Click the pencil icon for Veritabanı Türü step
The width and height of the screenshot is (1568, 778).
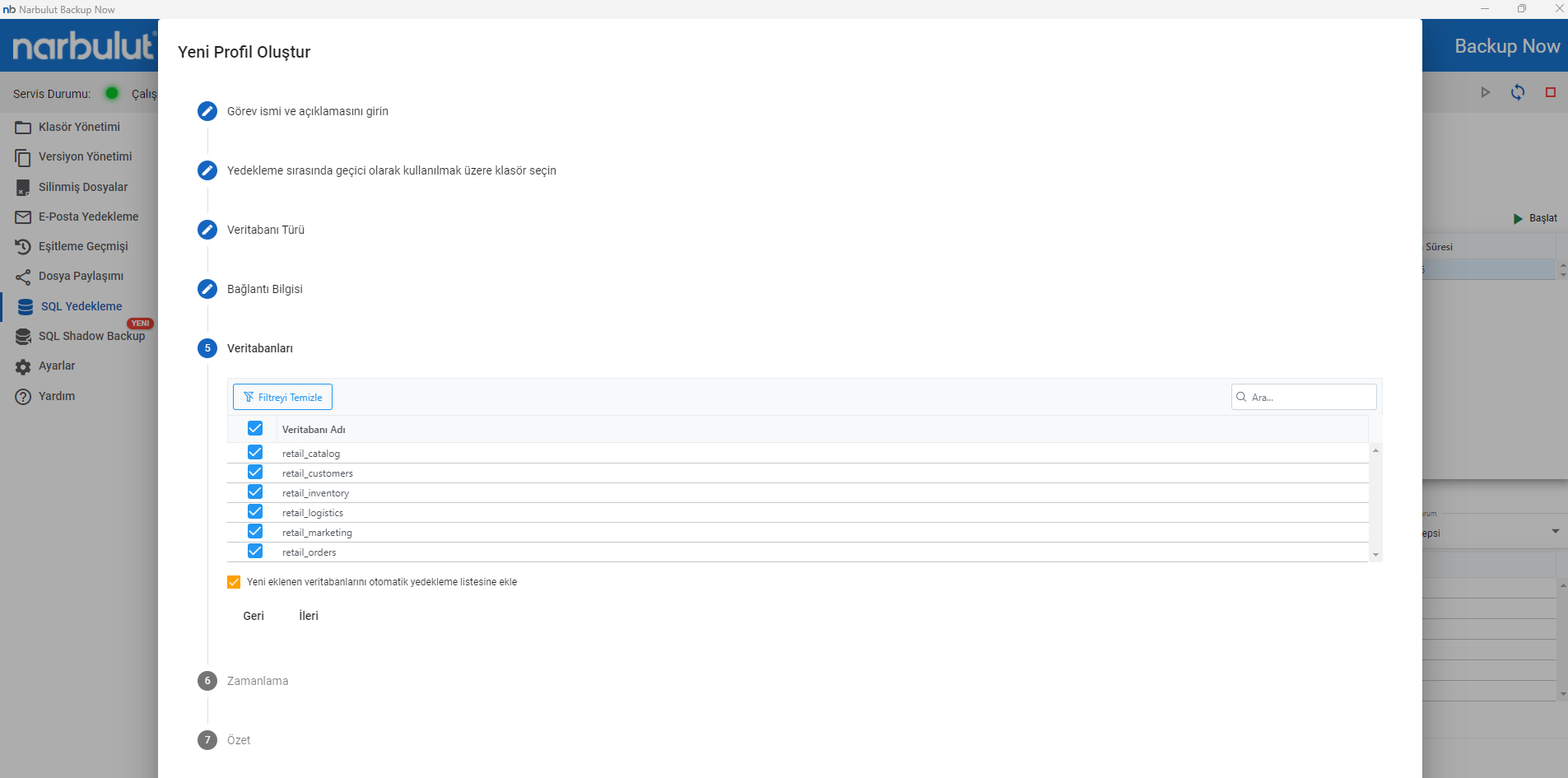point(207,230)
